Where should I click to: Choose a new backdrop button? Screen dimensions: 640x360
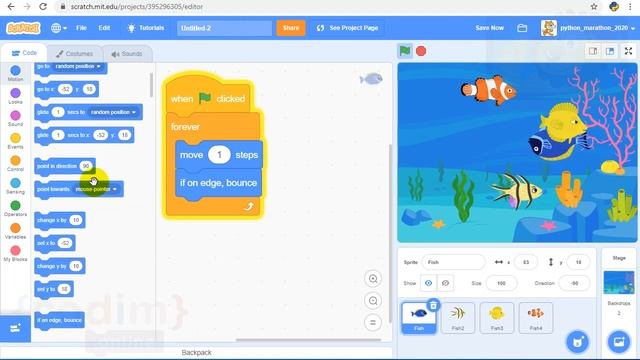point(619,342)
